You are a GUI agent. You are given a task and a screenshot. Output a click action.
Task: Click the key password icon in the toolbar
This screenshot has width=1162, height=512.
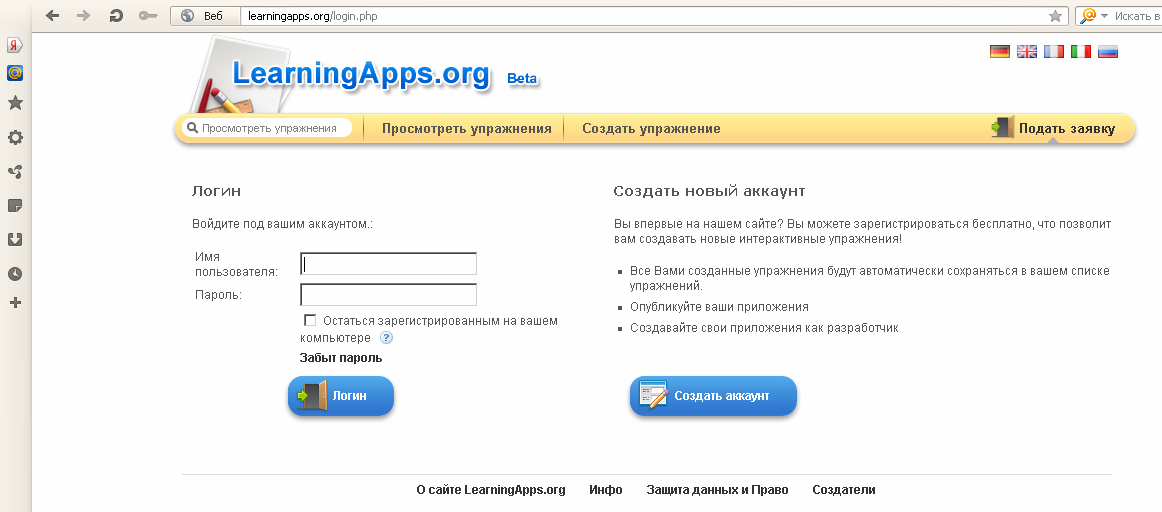147,15
